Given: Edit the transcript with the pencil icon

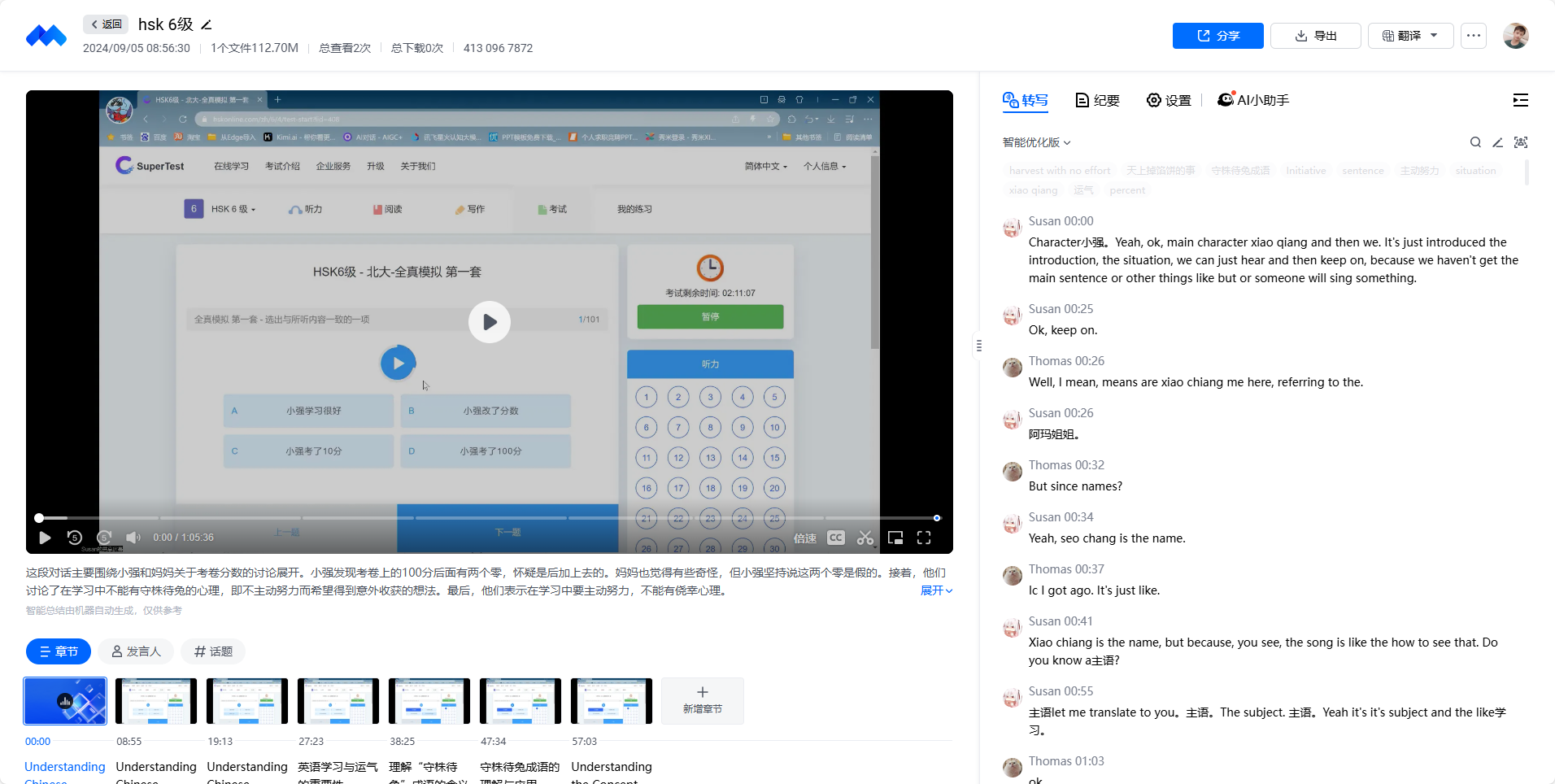Looking at the screenshot, I should click(x=1497, y=142).
